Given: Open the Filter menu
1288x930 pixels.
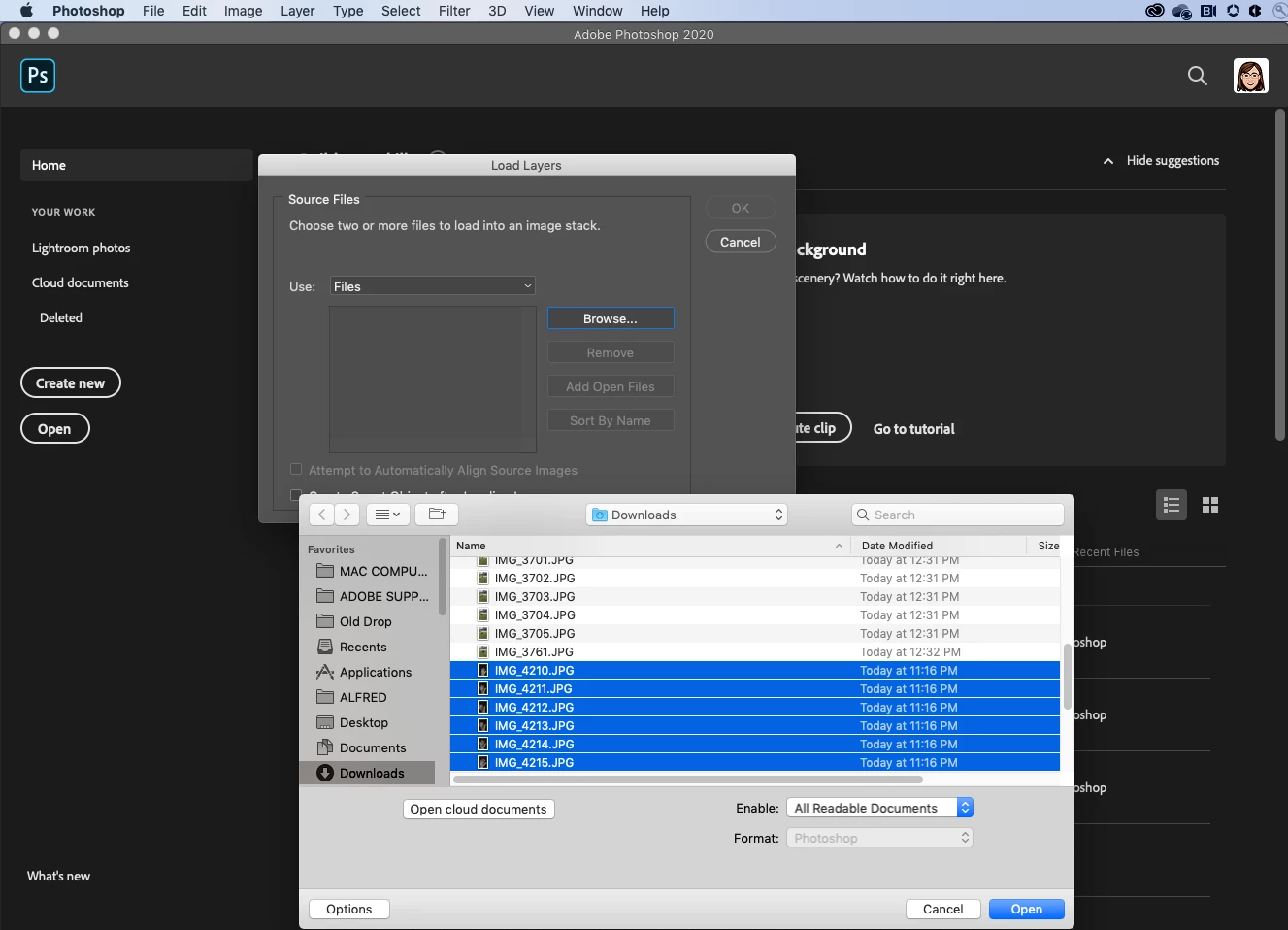Looking at the screenshot, I should tap(454, 11).
